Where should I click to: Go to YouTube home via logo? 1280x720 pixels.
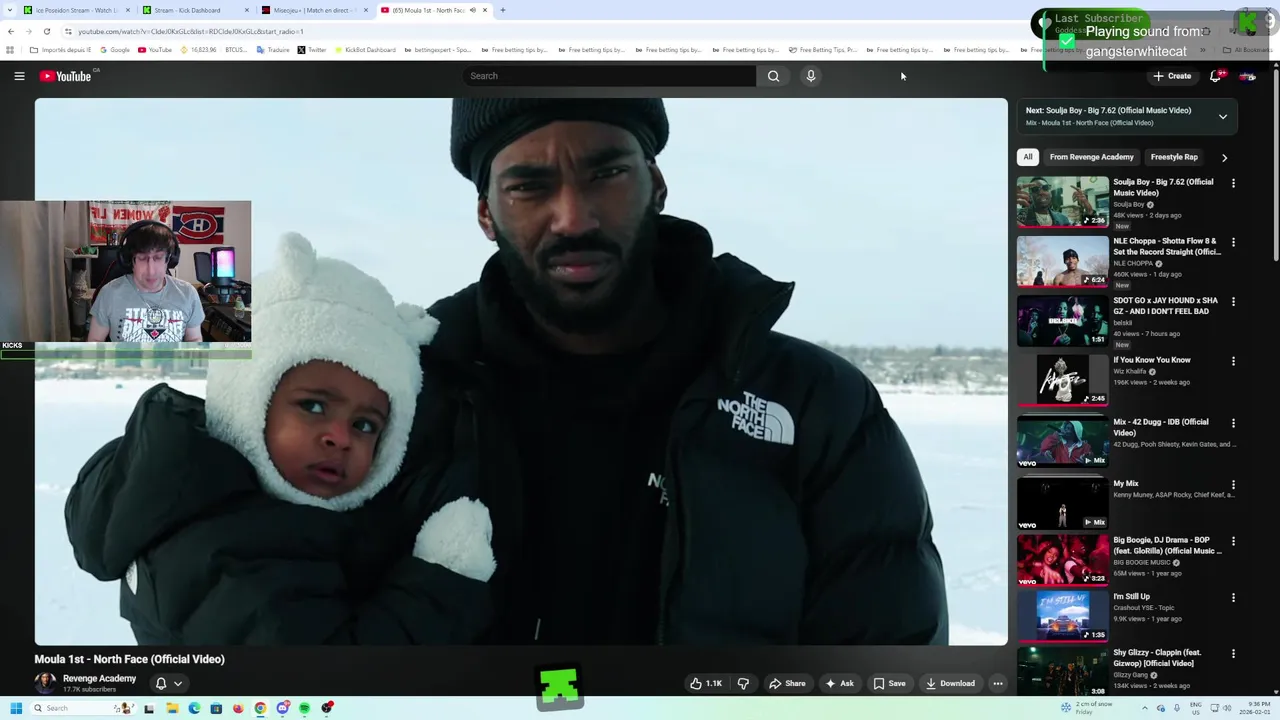[x=66, y=76]
